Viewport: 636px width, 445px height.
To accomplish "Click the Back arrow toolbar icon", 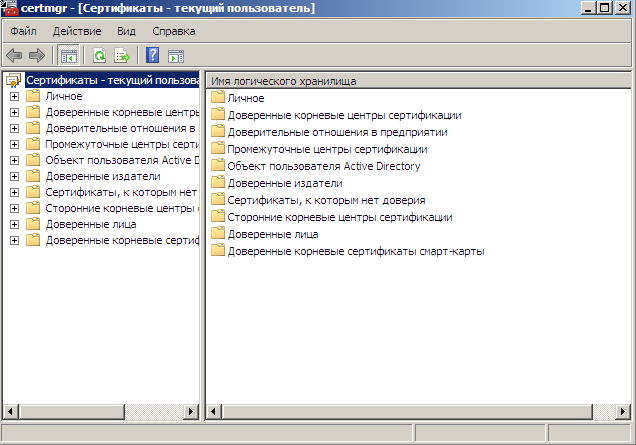I will [14, 56].
